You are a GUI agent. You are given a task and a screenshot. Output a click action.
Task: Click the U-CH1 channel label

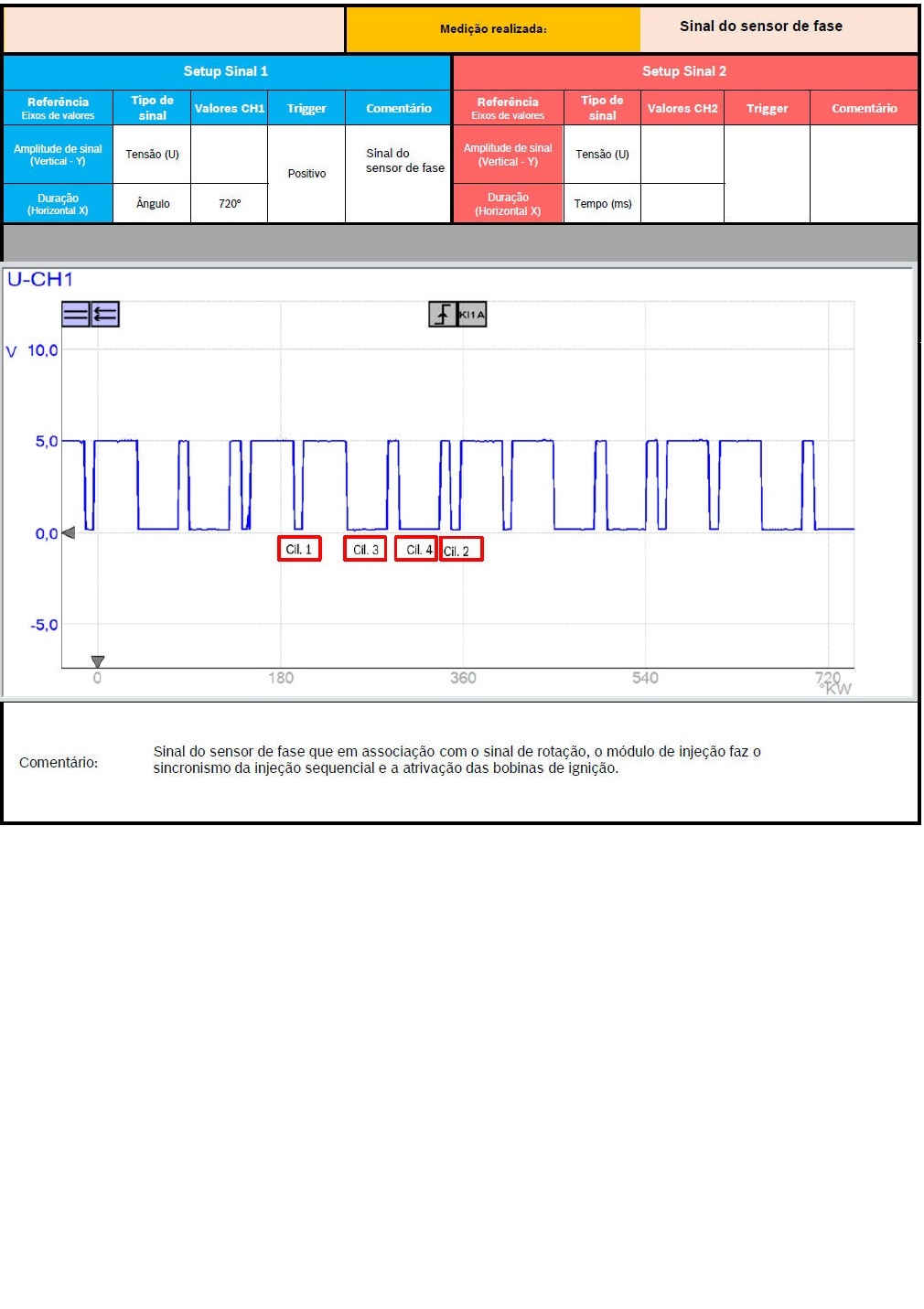(x=40, y=280)
